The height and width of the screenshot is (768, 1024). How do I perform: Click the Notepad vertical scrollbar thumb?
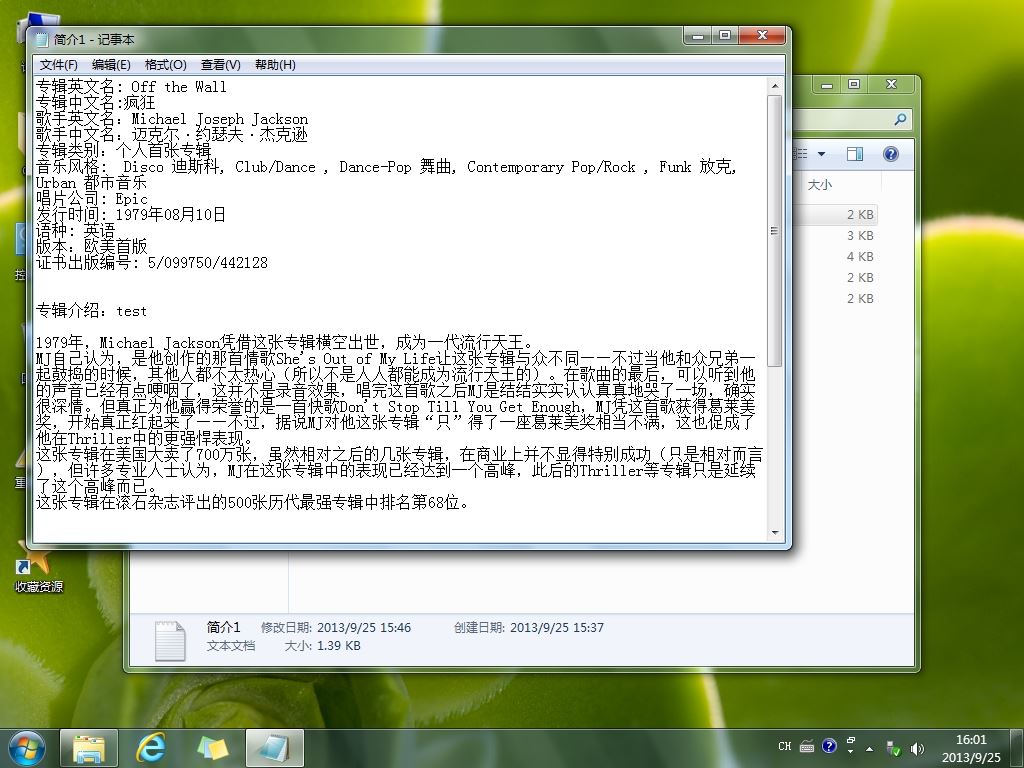click(x=775, y=231)
